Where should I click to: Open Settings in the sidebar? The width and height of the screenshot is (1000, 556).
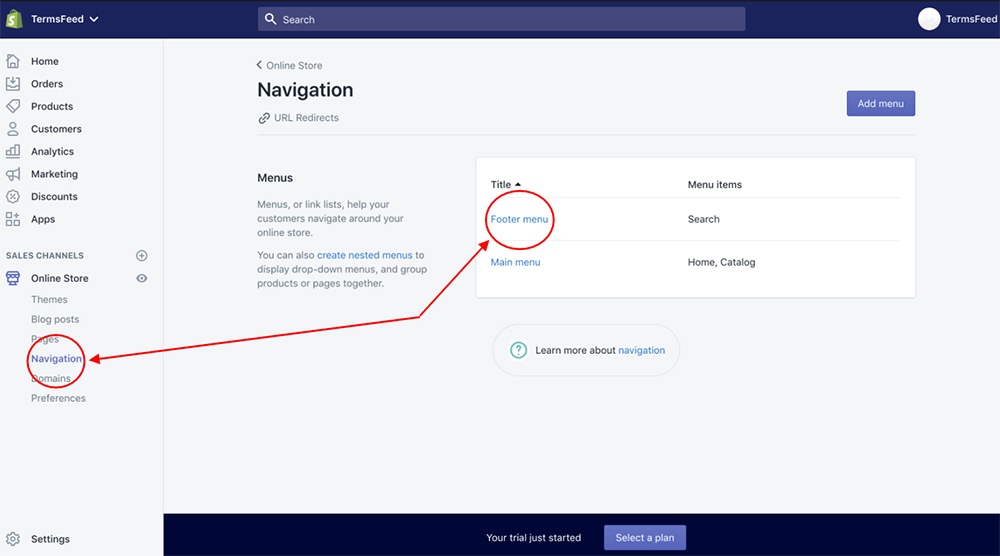50,539
